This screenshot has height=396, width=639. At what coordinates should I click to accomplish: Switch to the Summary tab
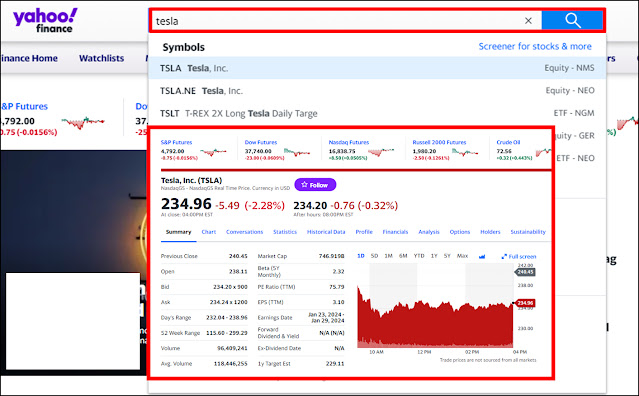click(x=178, y=232)
